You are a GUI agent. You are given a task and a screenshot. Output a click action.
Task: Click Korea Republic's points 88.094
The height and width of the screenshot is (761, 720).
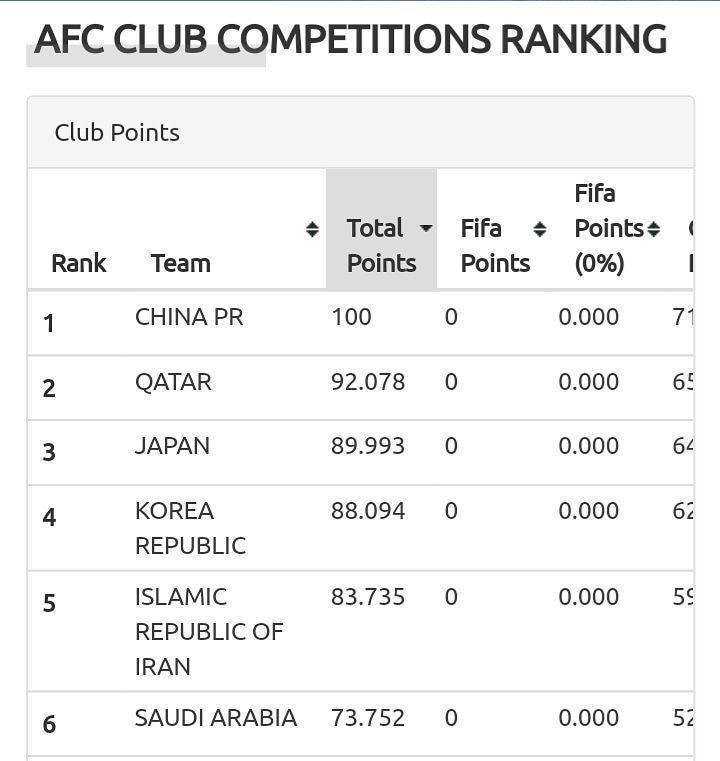368,511
